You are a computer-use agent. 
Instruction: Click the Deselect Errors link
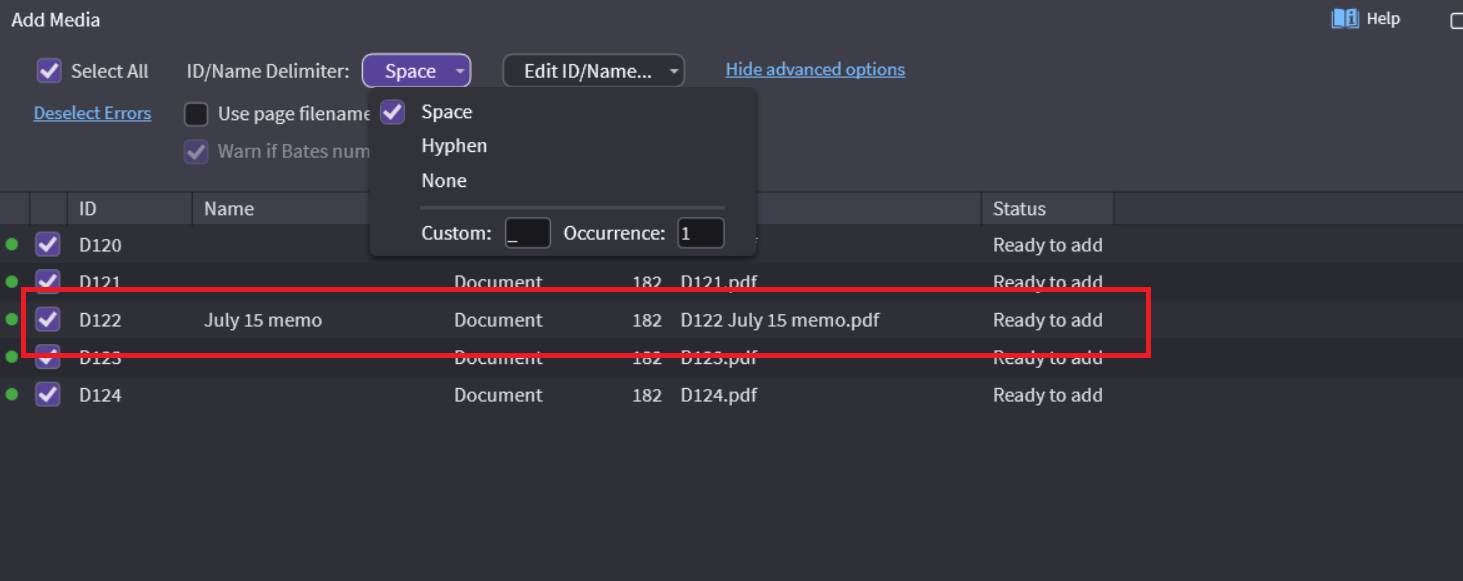coord(92,113)
